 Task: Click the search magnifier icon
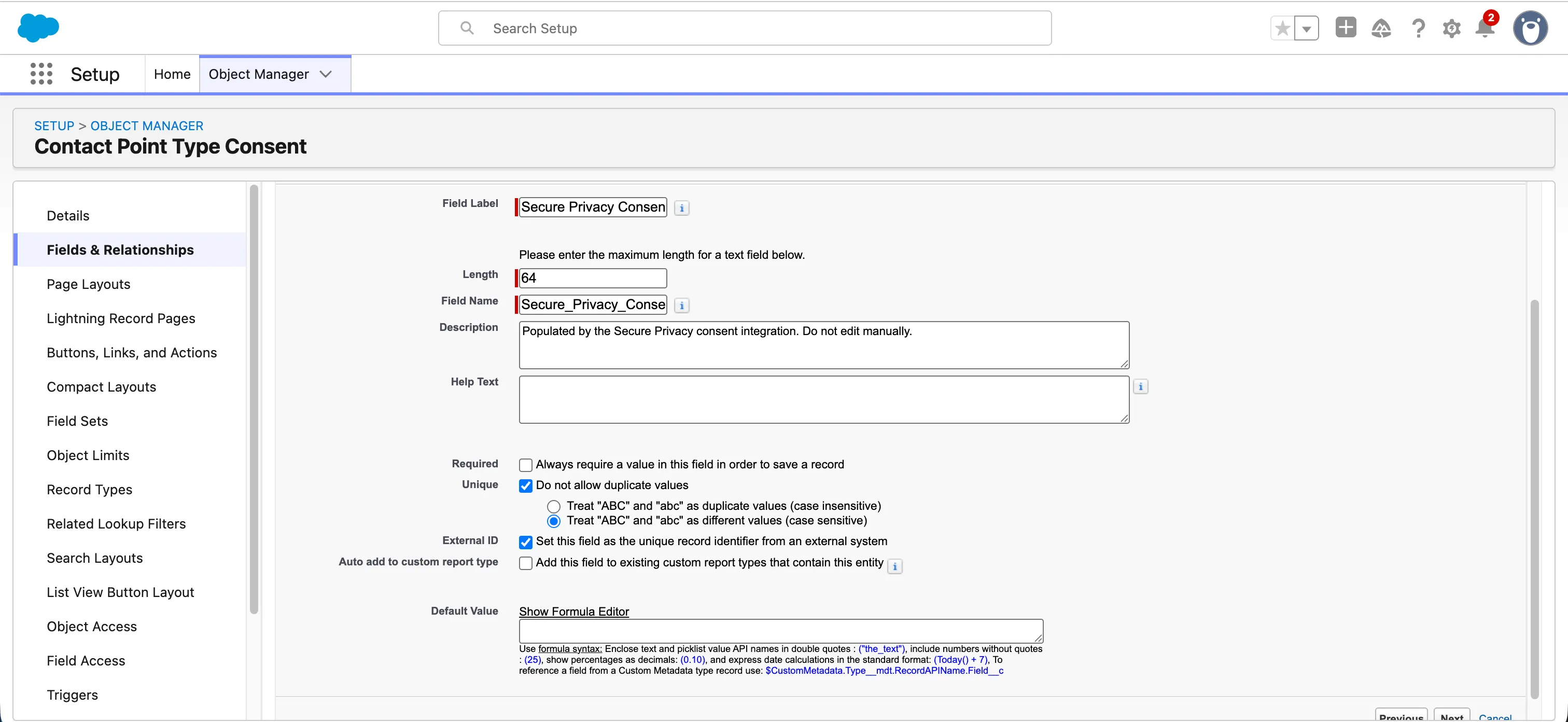[x=467, y=28]
